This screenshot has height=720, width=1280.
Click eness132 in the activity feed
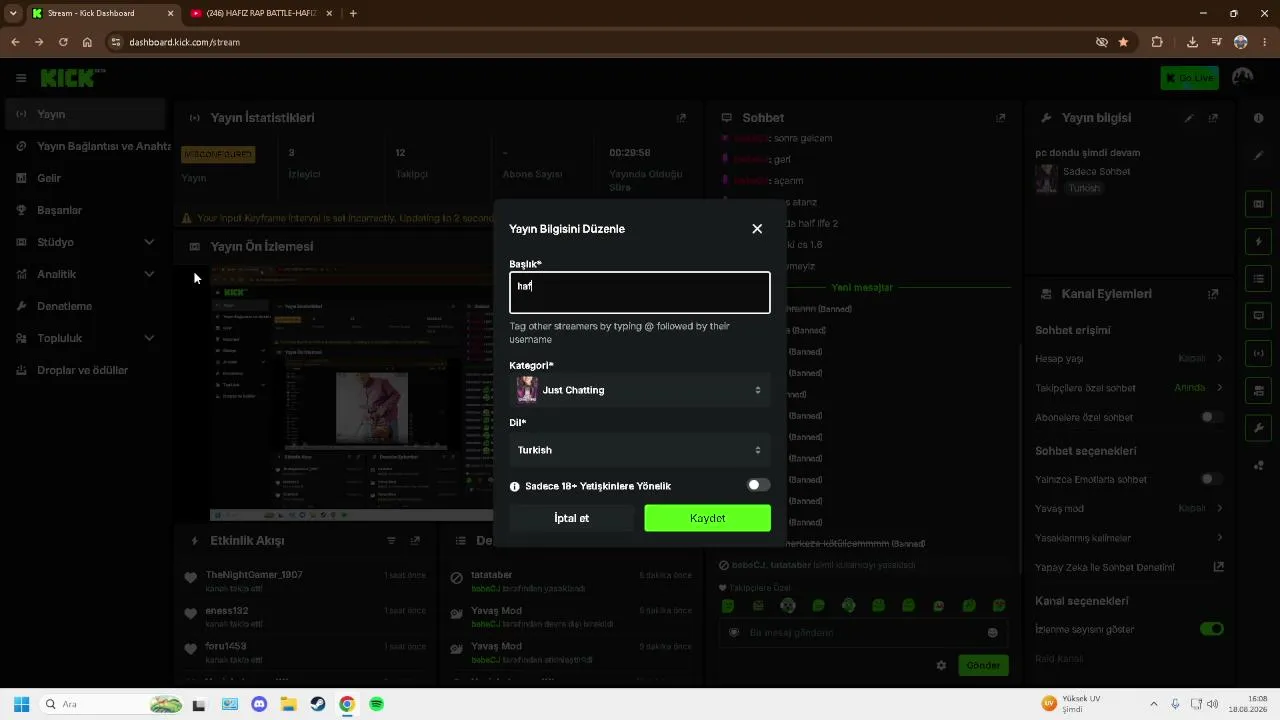[x=227, y=611]
